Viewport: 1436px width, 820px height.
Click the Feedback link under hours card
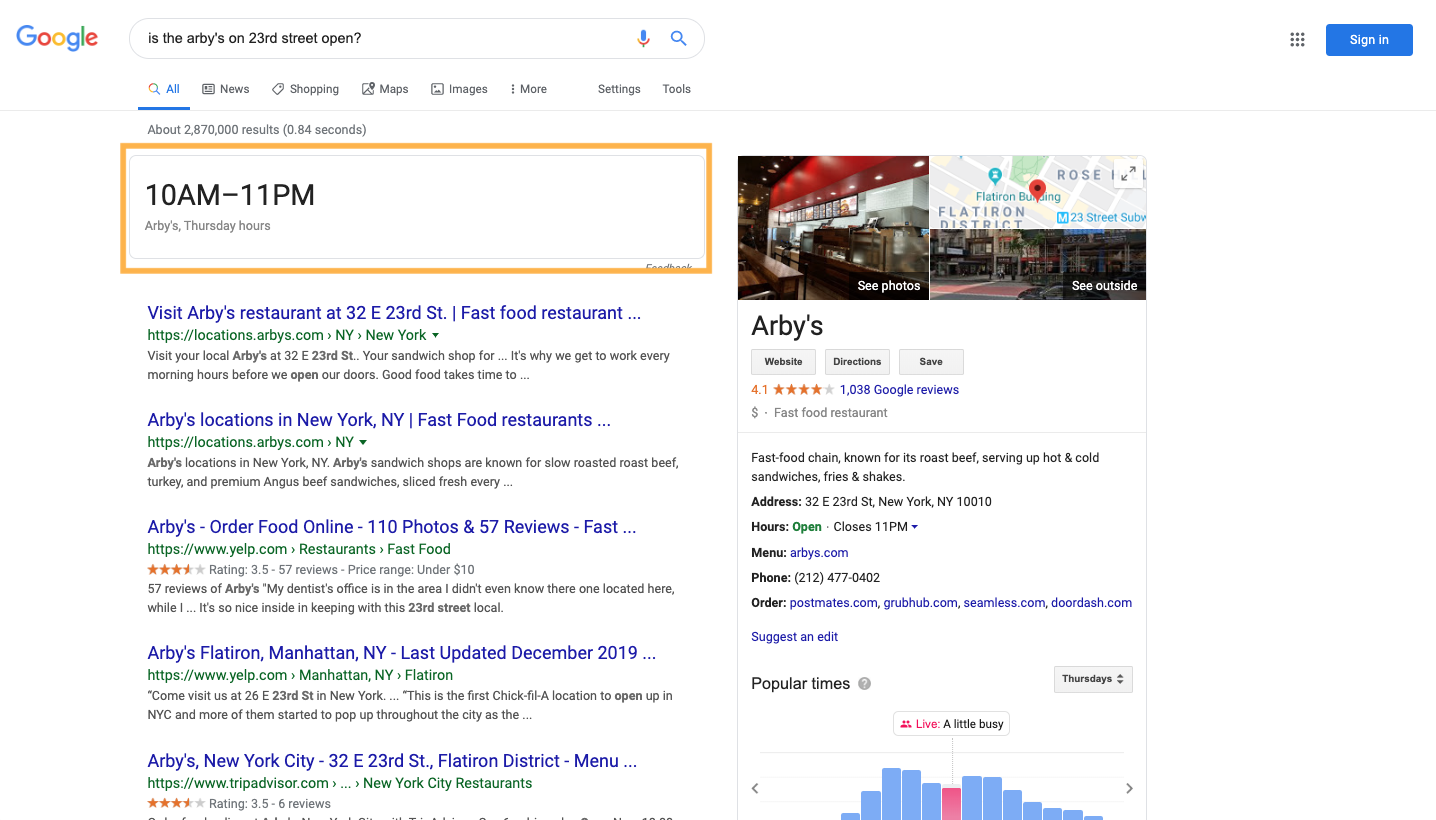(669, 268)
